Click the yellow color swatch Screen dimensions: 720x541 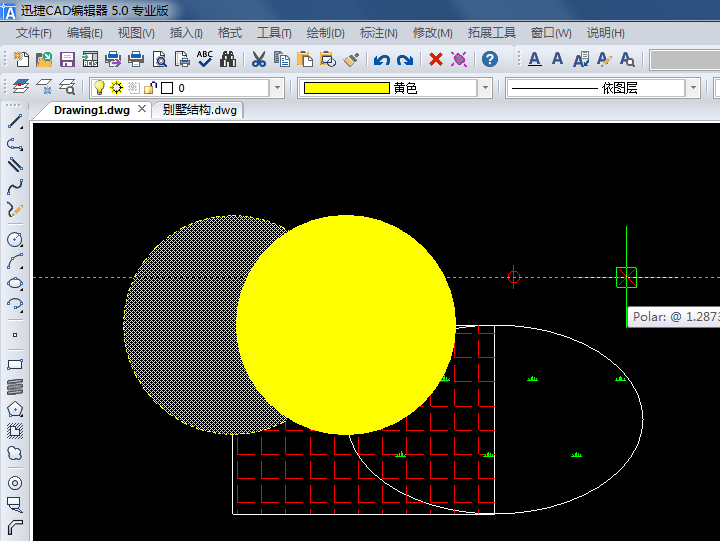pos(347,88)
